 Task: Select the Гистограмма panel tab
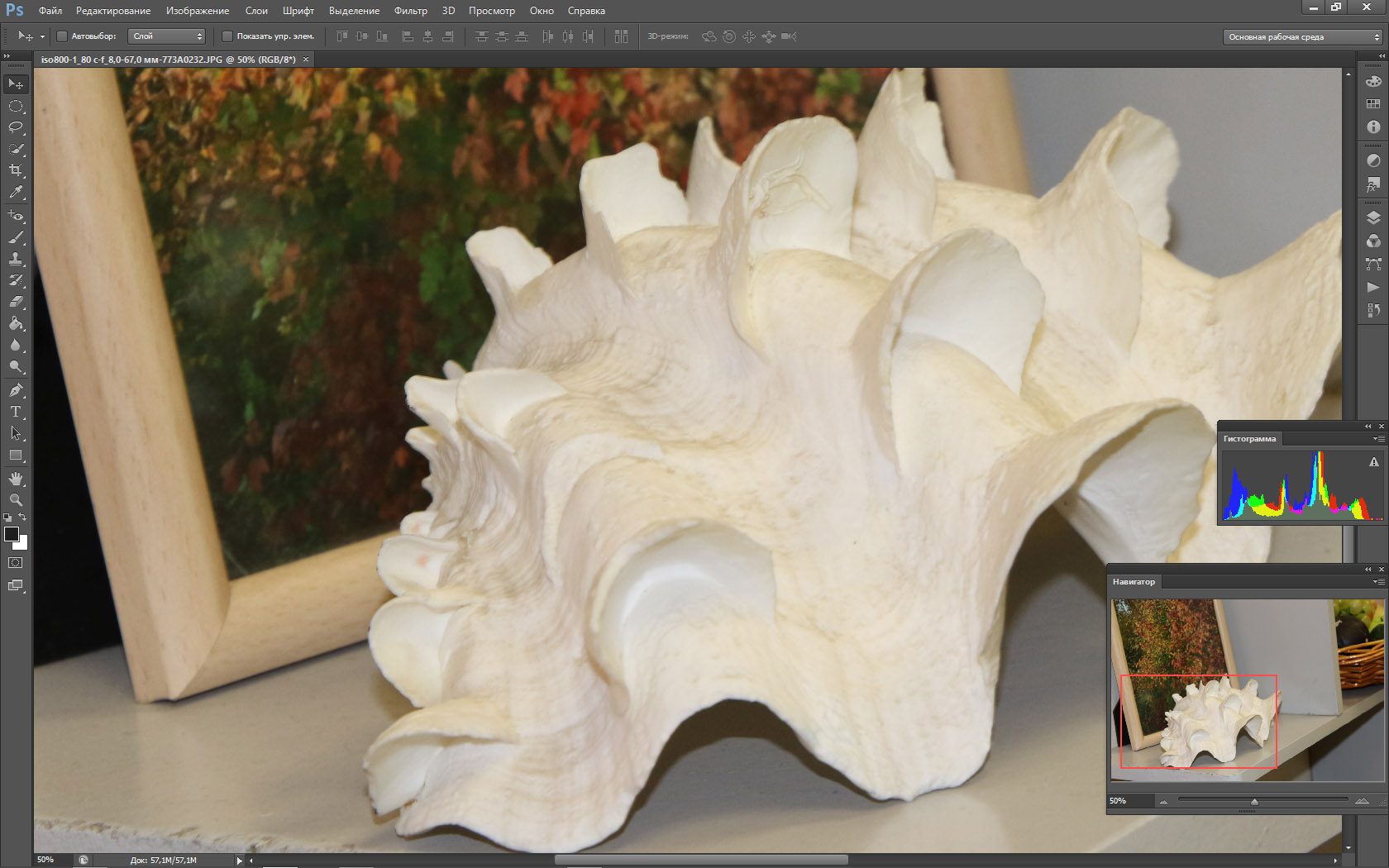[x=1249, y=439]
